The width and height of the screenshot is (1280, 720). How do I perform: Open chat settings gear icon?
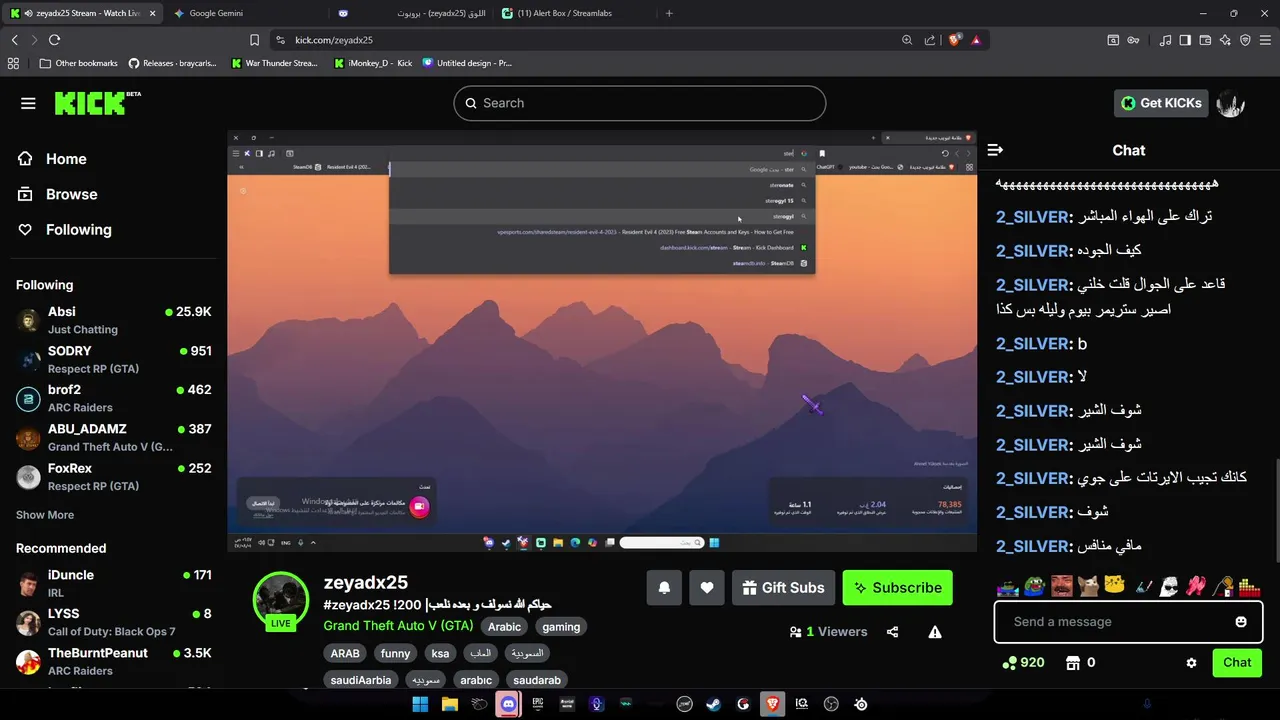[x=1191, y=663]
